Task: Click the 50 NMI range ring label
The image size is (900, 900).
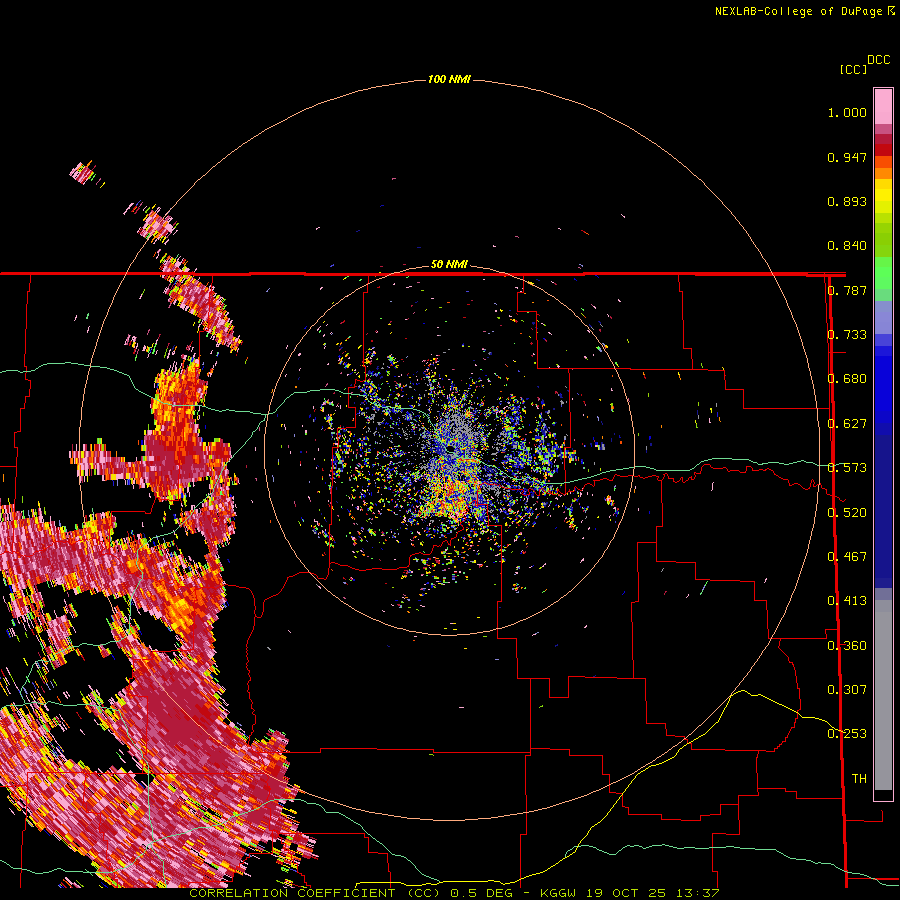Action: point(449,264)
